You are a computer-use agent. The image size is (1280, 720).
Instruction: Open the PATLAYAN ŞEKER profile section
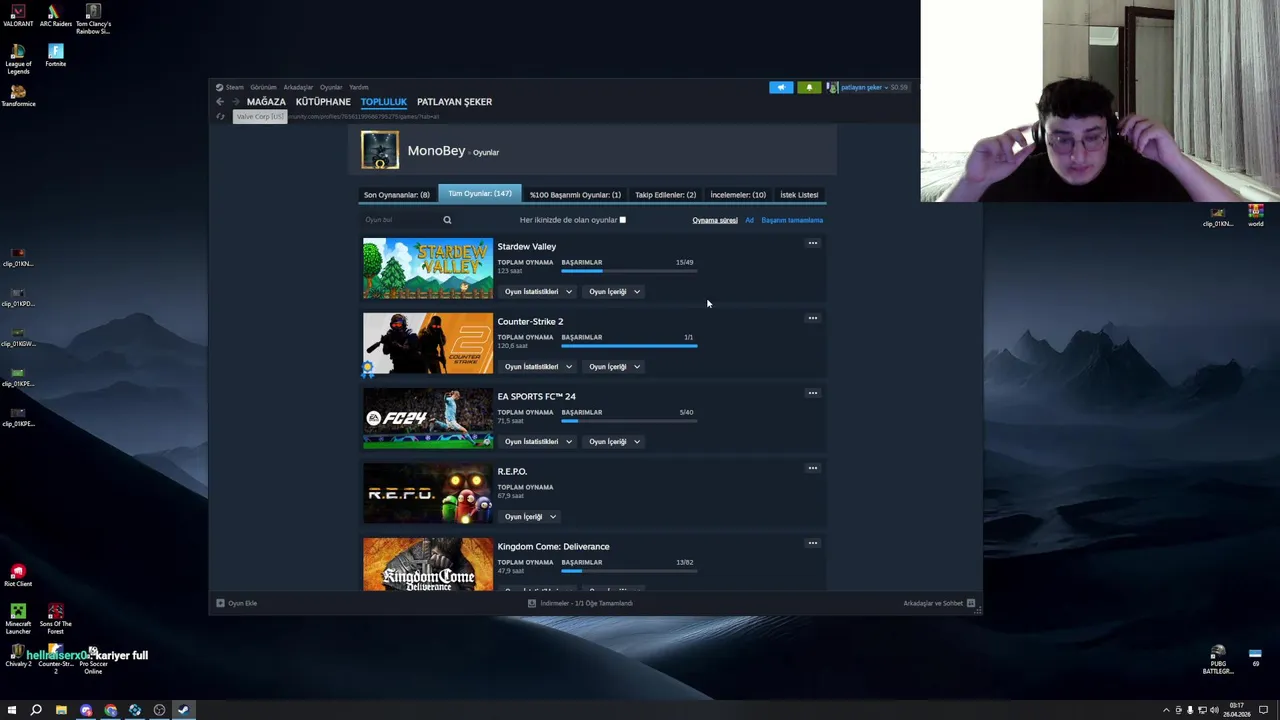tap(454, 102)
